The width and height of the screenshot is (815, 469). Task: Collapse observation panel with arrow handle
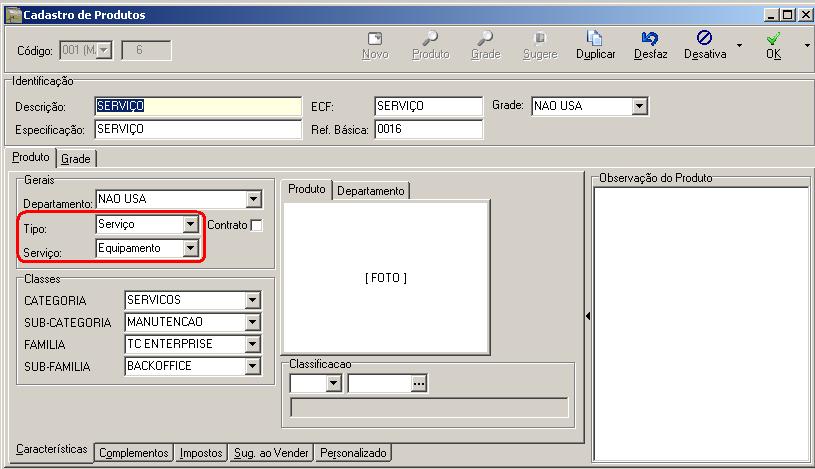pyautogui.click(x=588, y=316)
